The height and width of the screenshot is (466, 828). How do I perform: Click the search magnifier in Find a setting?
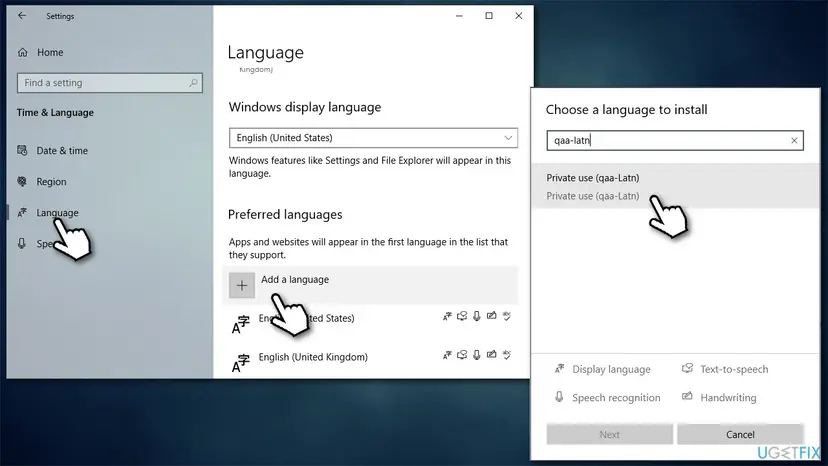[193, 83]
